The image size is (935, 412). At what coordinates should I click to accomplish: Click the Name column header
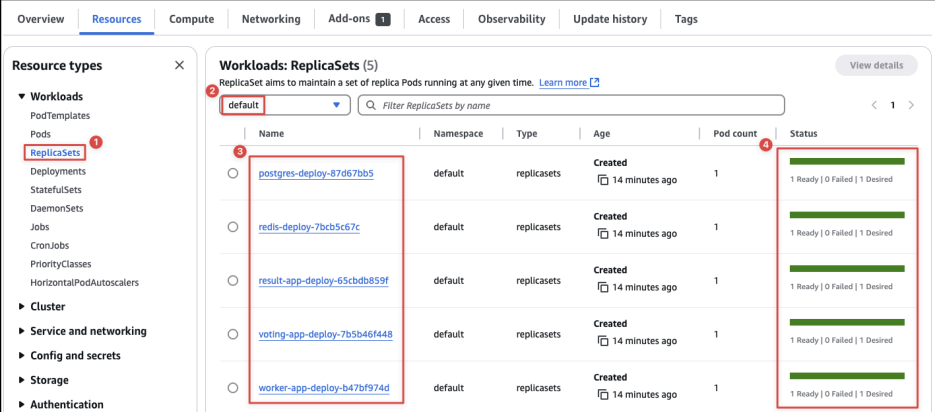coord(271,134)
